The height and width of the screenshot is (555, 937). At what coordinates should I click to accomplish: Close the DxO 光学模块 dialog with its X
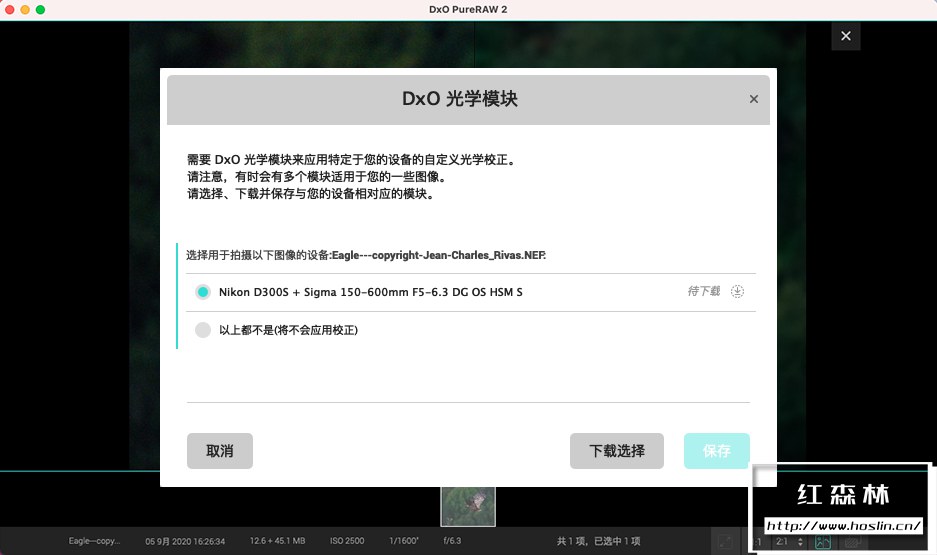754,99
